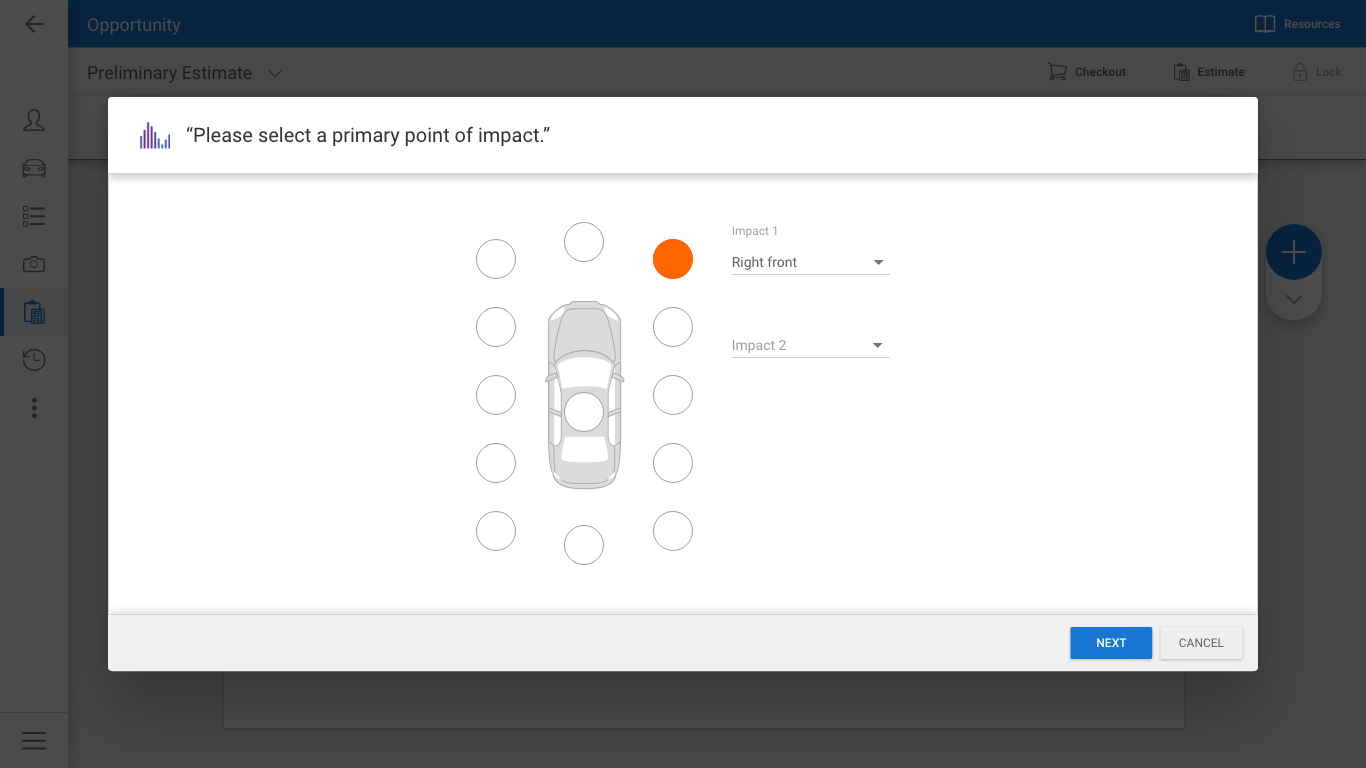Open the checklist sidebar icon
Image resolution: width=1366 pixels, height=768 pixels.
pos(34,216)
